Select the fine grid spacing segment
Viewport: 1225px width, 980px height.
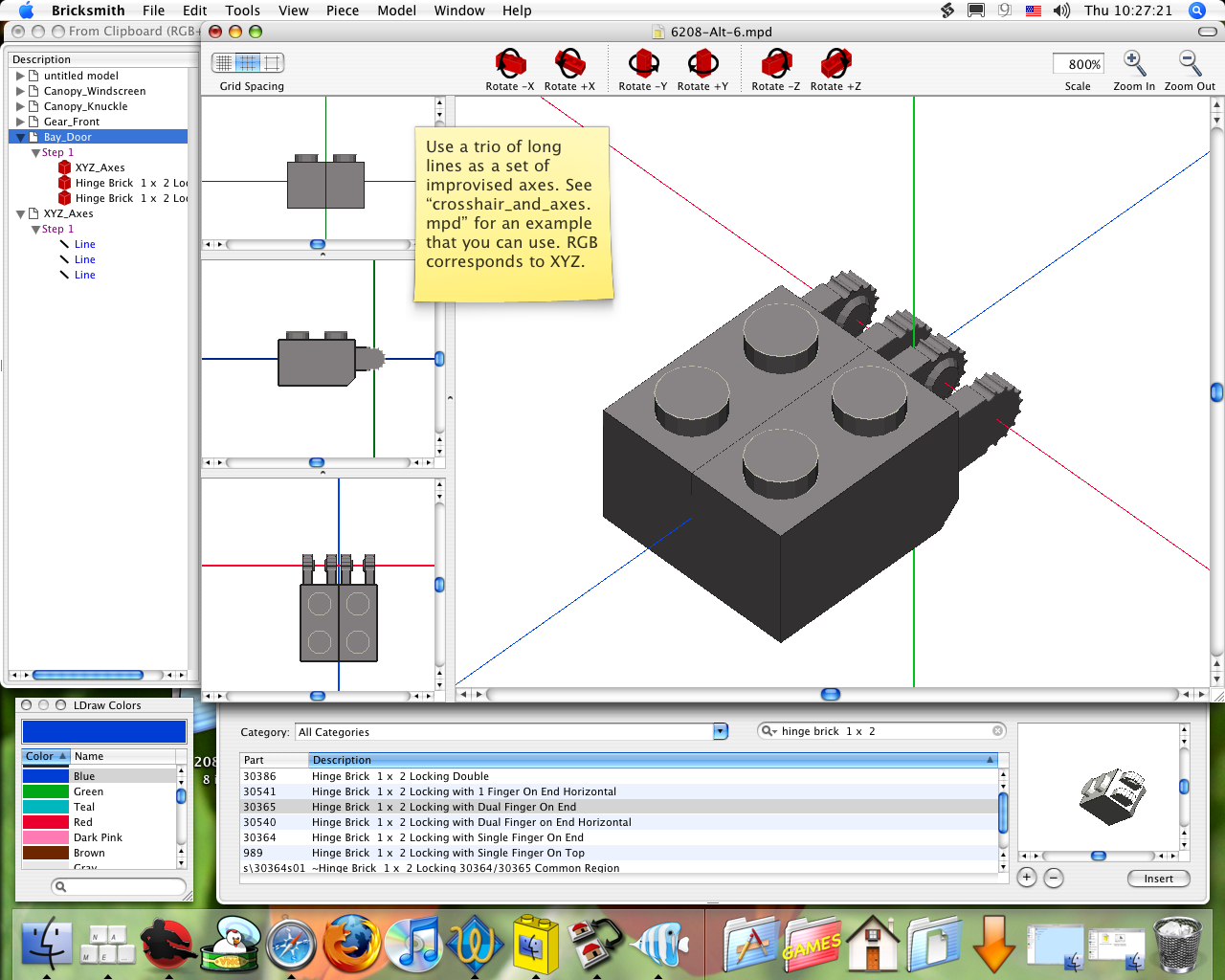coord(224,63)
